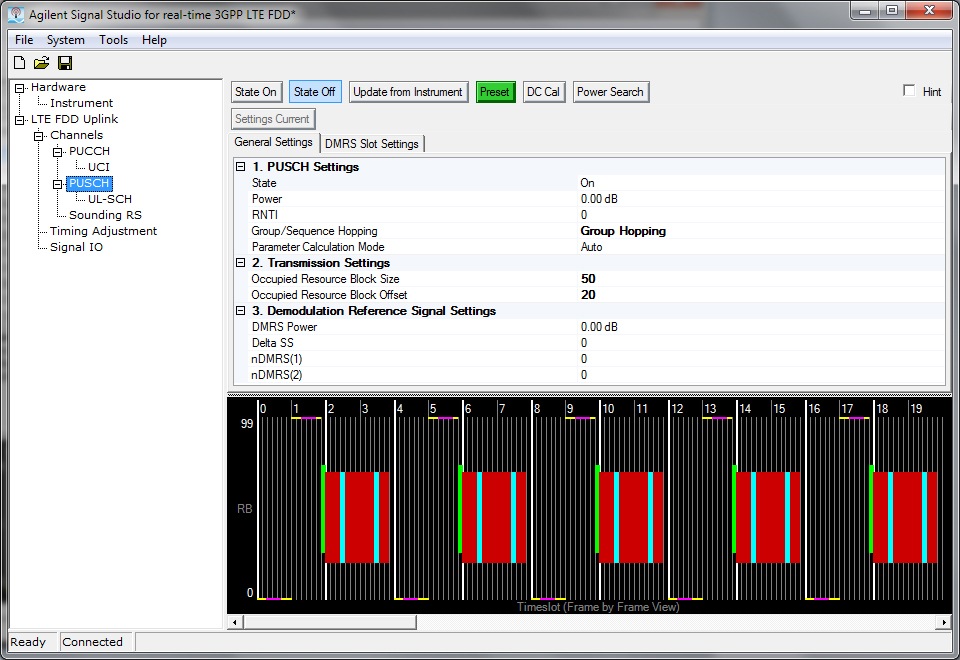Collapse the 1. PUSCH Settings section
960x660 pixels.
tap(240, 167)
